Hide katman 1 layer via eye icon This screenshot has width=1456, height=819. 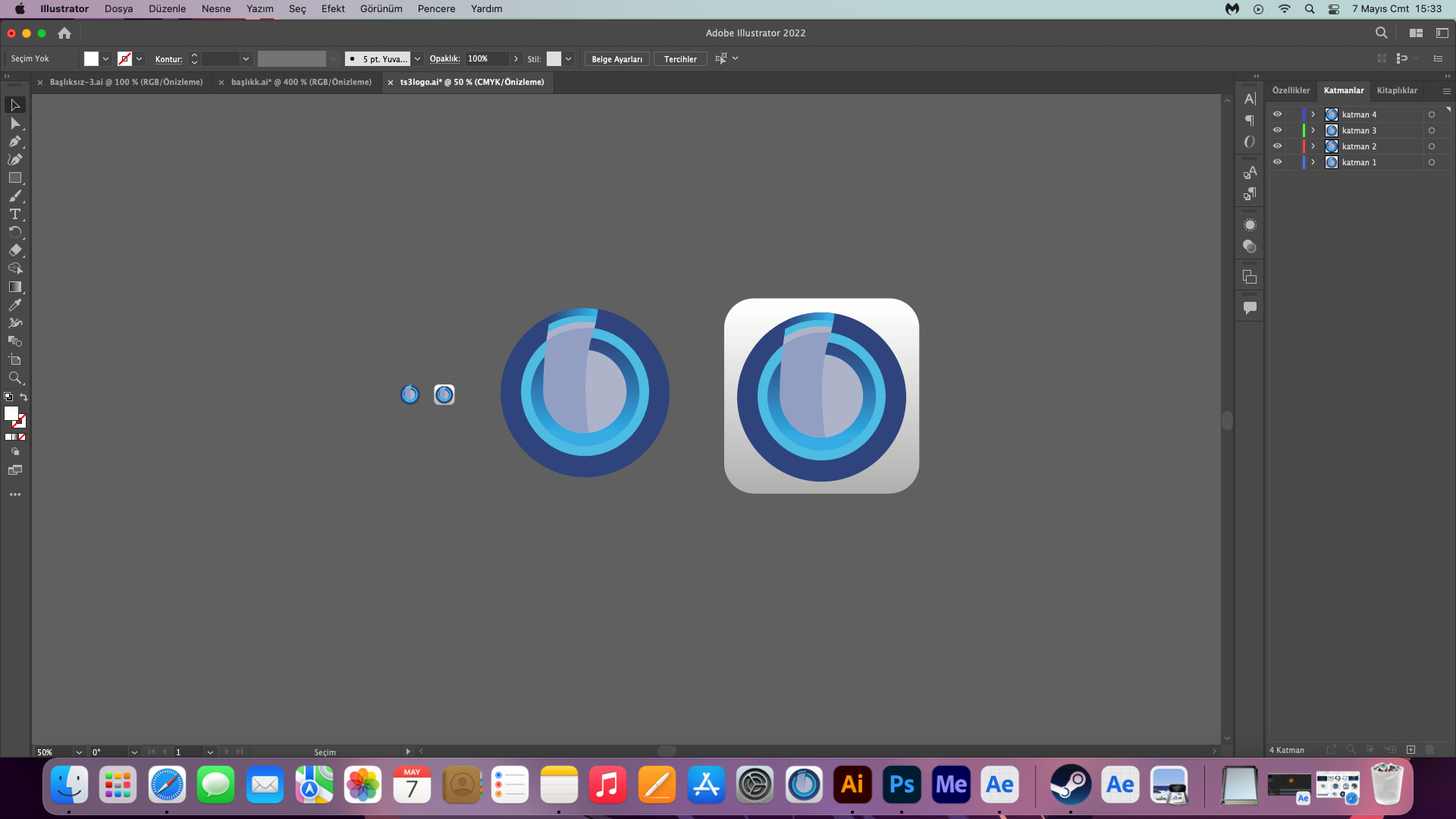click(x=1277, y=162)
